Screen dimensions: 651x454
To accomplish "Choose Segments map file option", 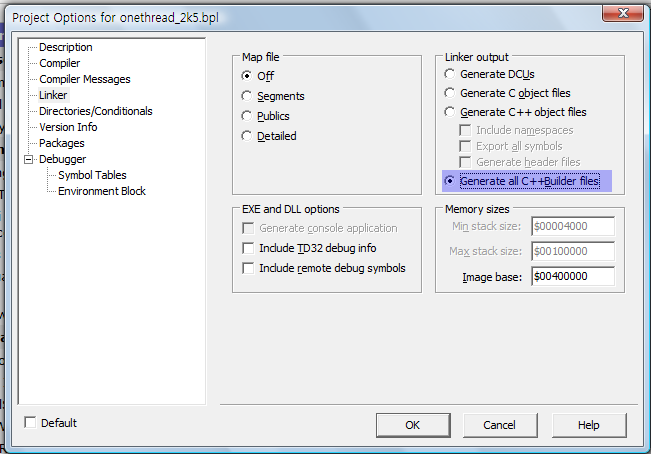I will pos(247,96).
